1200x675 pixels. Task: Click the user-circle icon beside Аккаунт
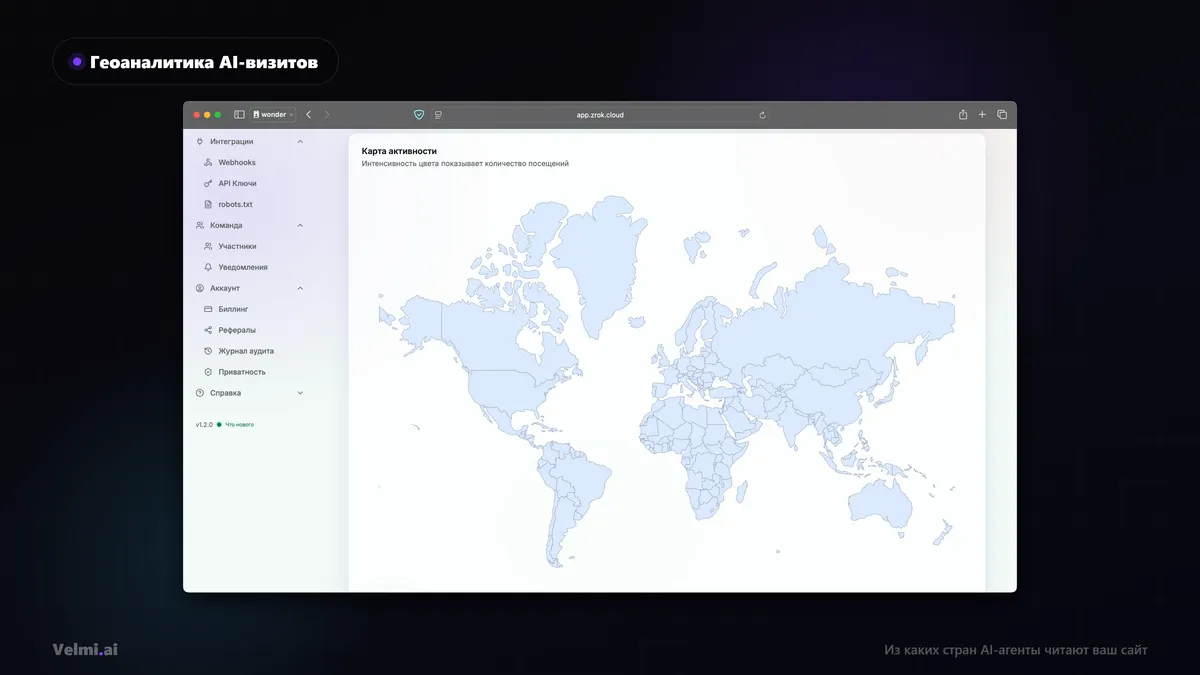[x=200, y=288]
